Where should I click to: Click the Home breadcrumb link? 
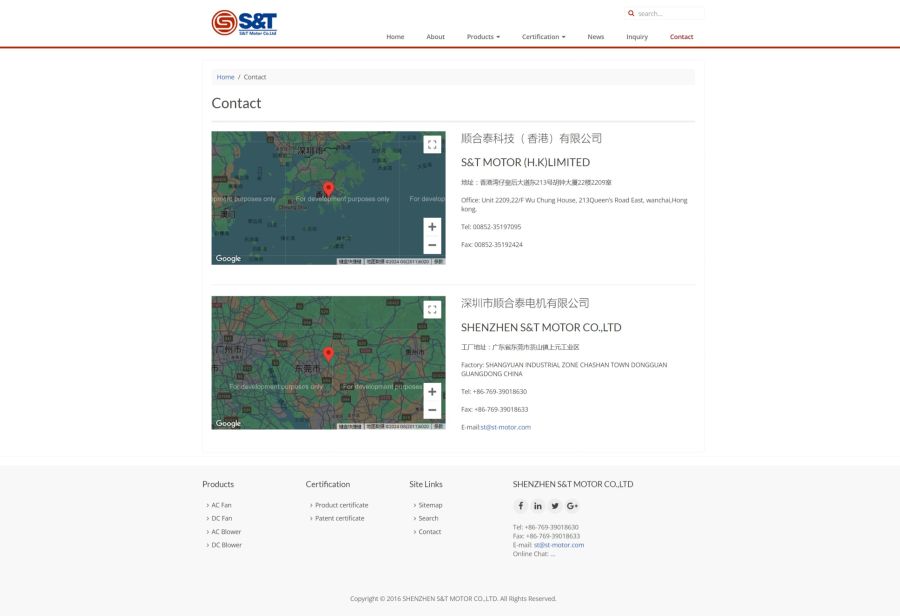[225, 77]
